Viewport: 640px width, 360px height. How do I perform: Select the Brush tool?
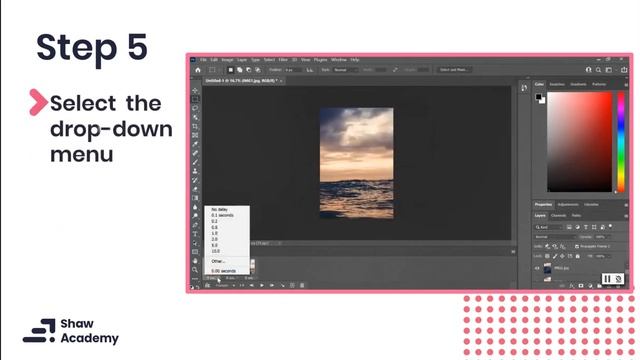coord(195,162)
